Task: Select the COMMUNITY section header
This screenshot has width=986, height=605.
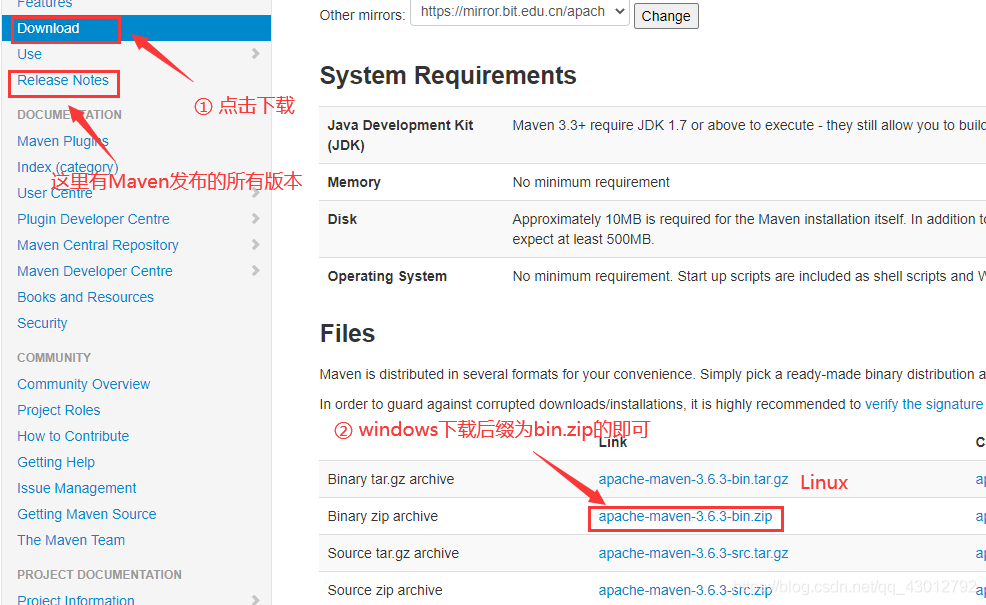Action: (54, 358)
